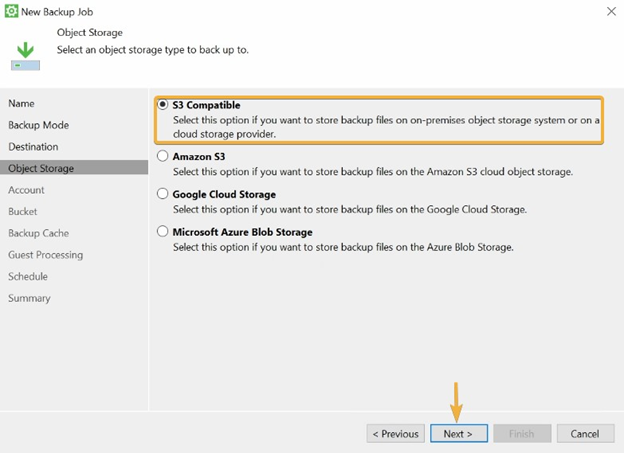The width and height of the screenshot is (624, 453).
Task: Open the Guest Processing step
Action: pyautogui.click(x=46, y=255)
